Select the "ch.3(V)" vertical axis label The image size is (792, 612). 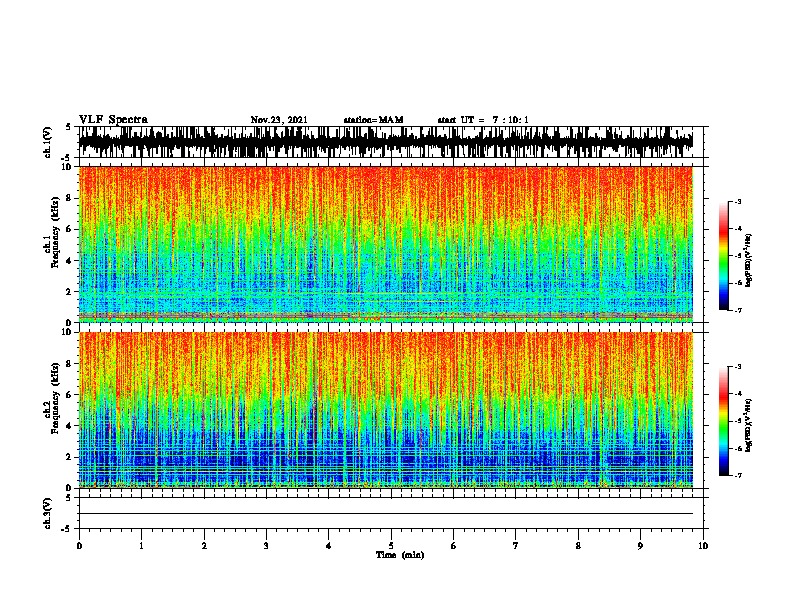47,513
